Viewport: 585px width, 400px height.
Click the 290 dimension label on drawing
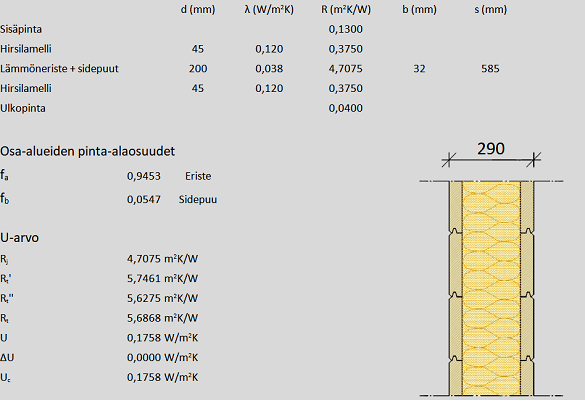tap(491, 149)
